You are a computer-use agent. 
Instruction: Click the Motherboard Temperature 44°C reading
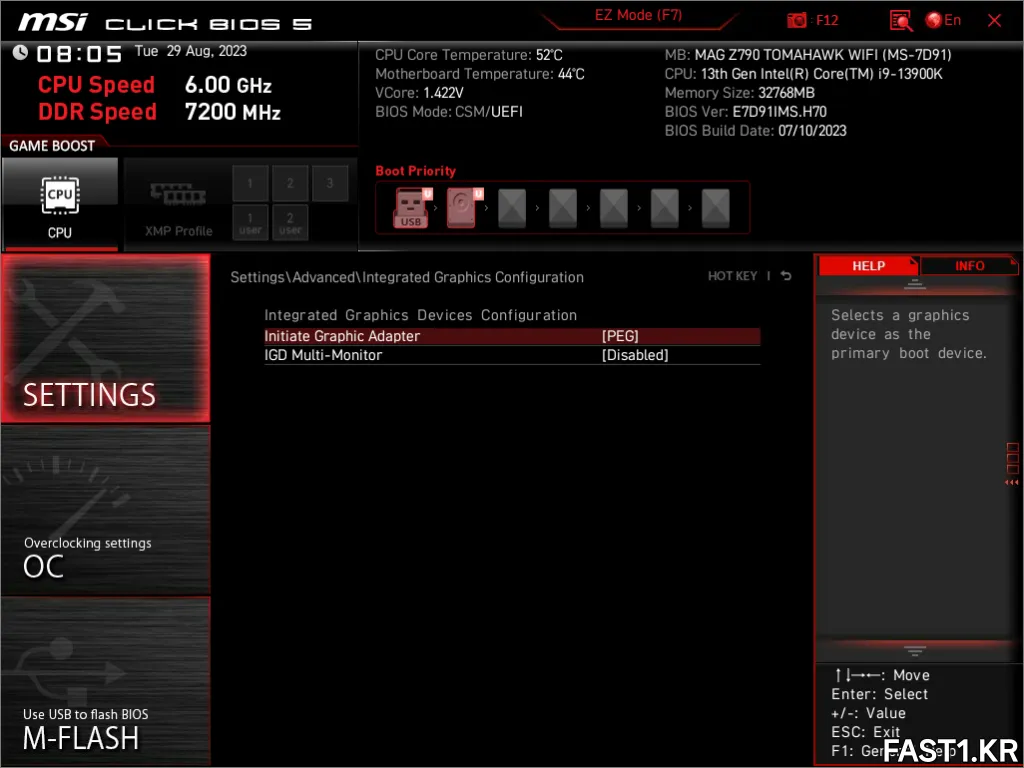click(x=480, y=74)
